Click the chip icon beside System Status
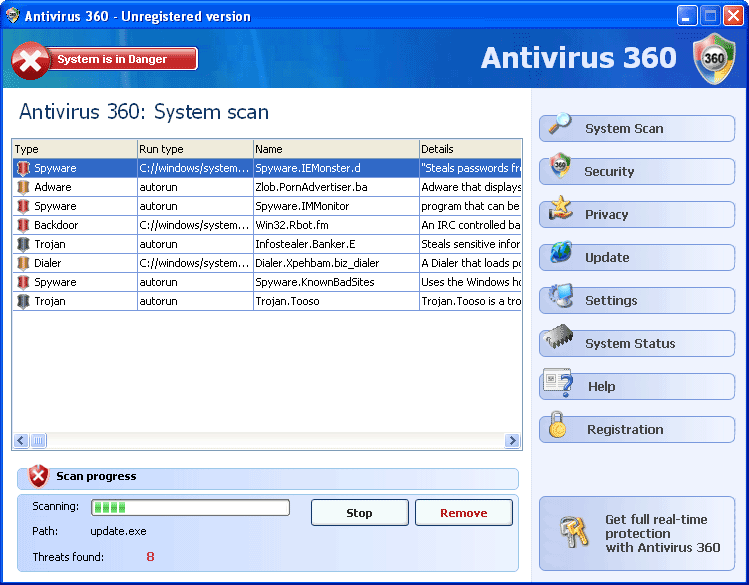The width and height of the screenshot is (749, 585). click(559, 336)
